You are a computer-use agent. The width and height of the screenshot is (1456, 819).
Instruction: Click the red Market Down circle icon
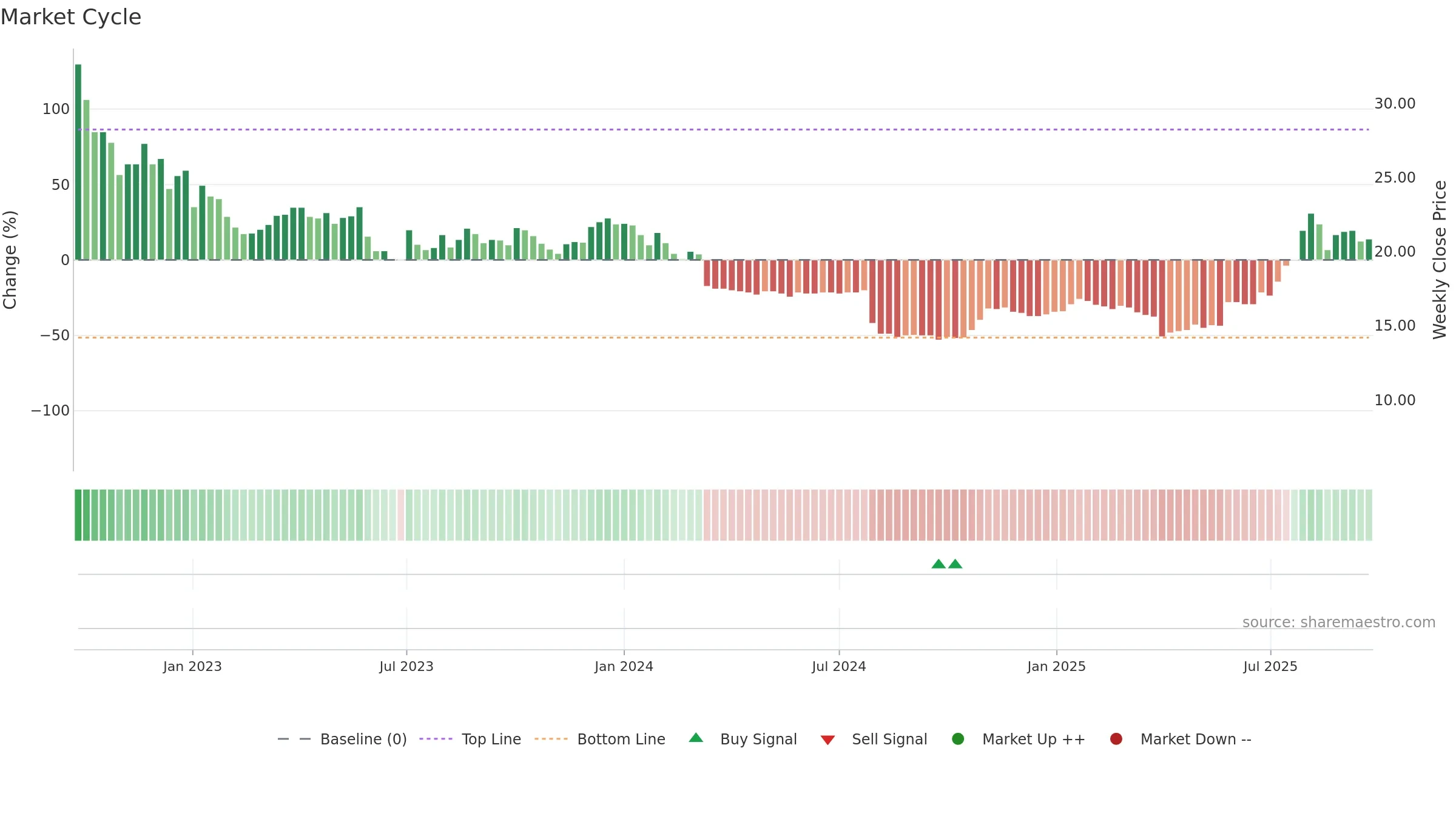tap(1116, 739)
